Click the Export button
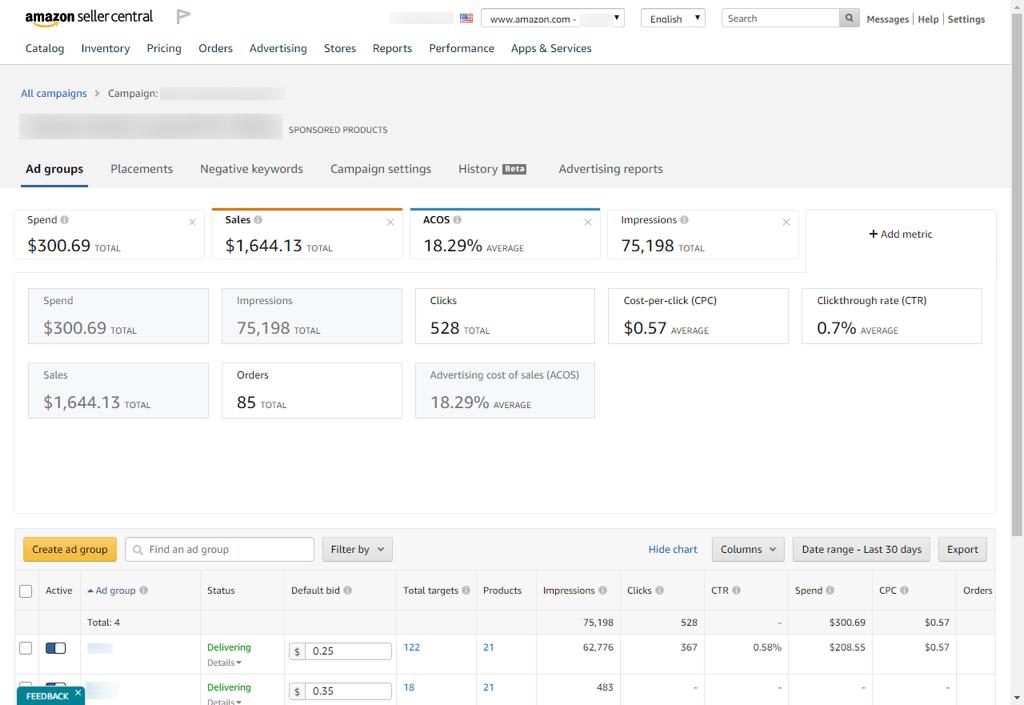 coord(962,550)
